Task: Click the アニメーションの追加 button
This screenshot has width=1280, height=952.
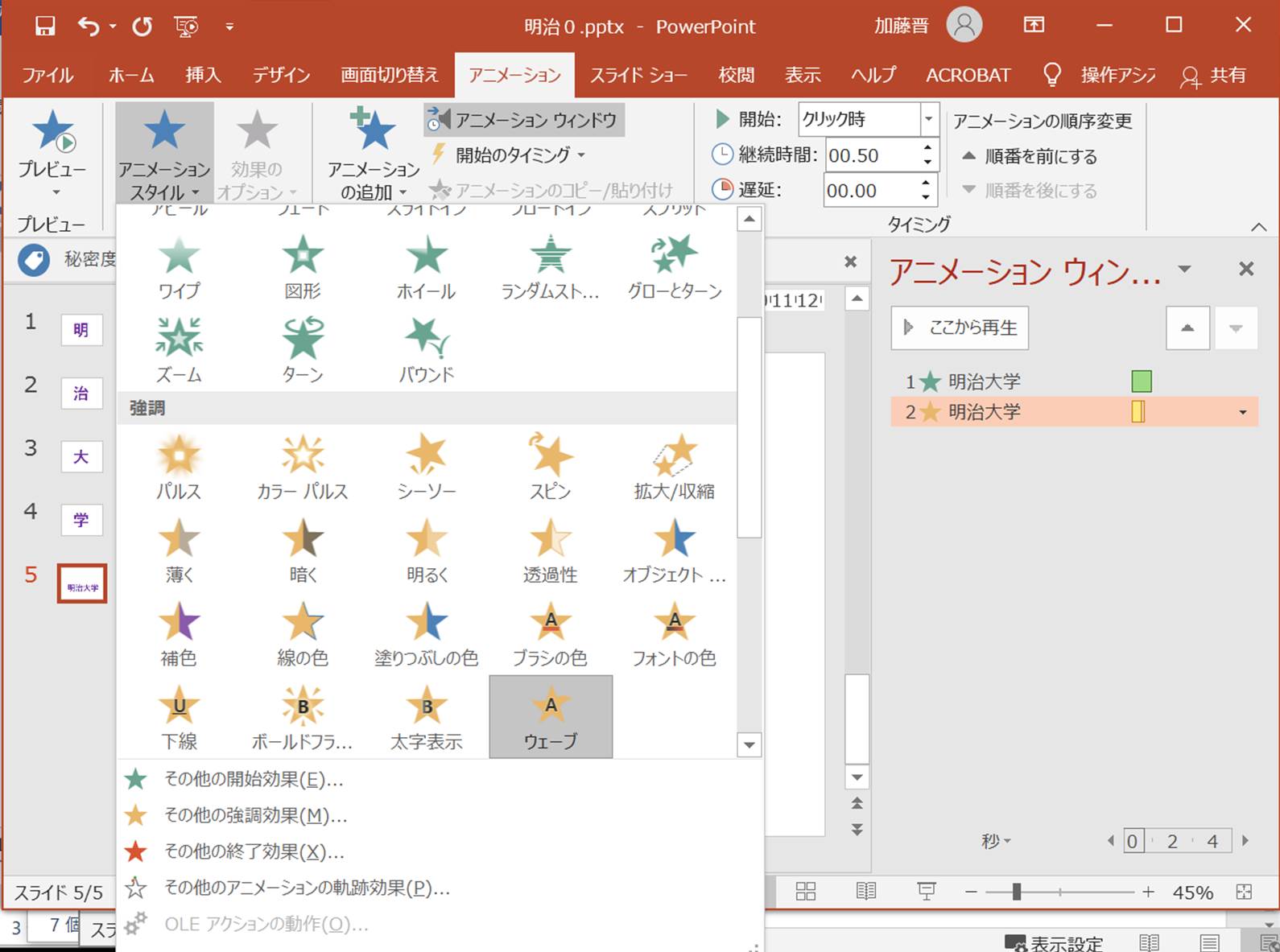Action: pos(373,153)
